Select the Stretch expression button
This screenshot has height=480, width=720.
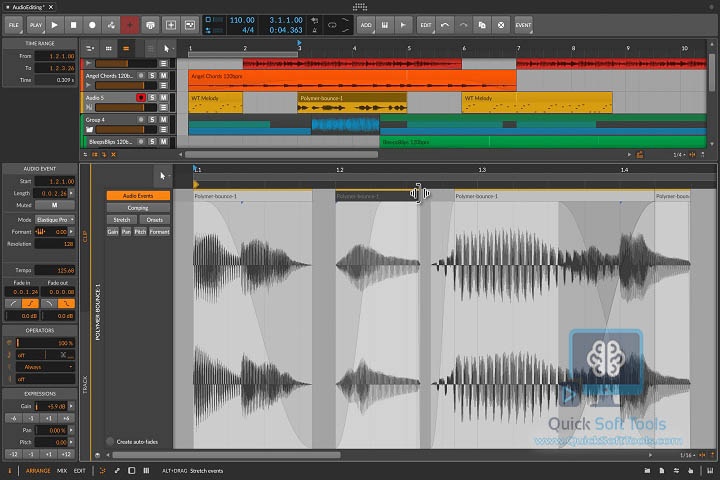[122, 220]
